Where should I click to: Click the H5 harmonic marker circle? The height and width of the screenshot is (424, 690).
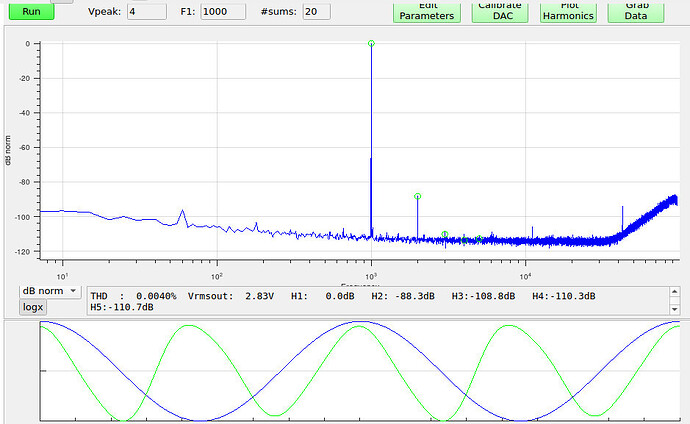click(x=479, y=239)
